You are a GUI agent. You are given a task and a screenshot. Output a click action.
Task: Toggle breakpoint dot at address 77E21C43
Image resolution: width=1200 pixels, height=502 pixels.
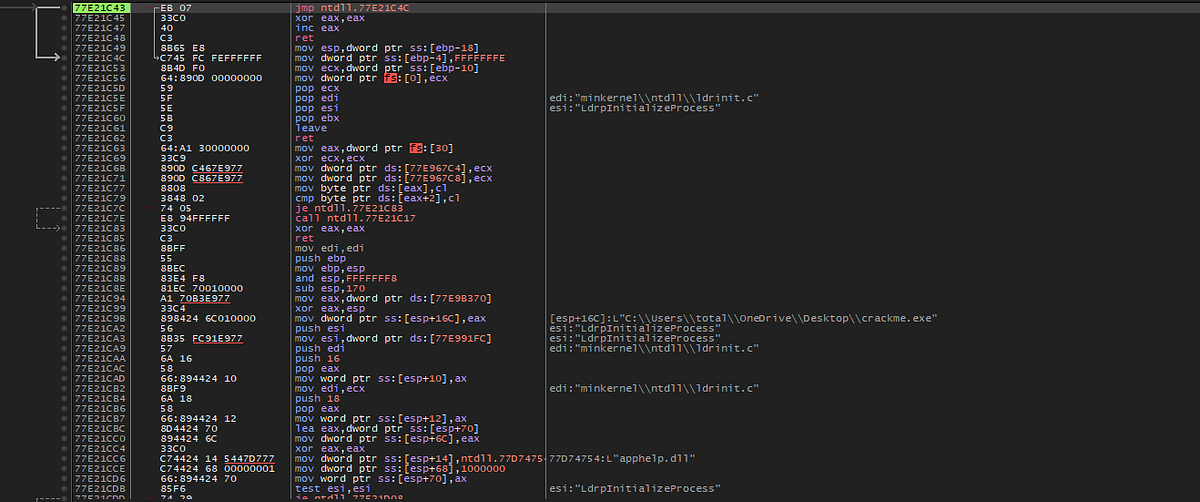[x=64, y=8]
